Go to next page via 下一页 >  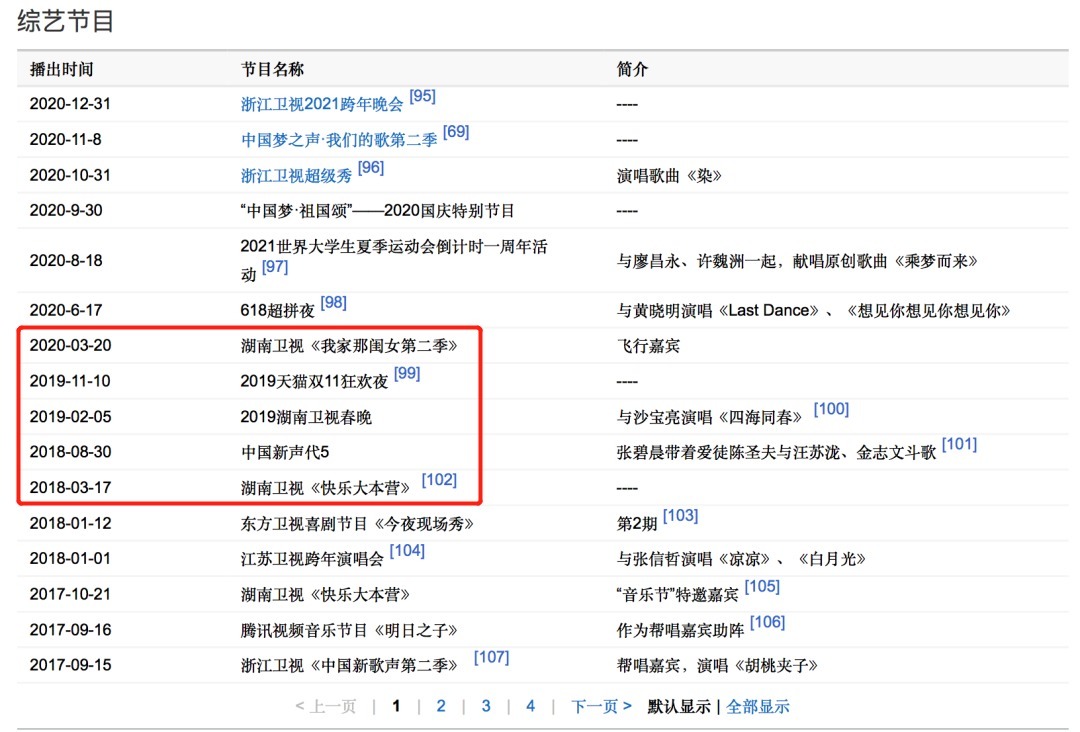point(601,707)
